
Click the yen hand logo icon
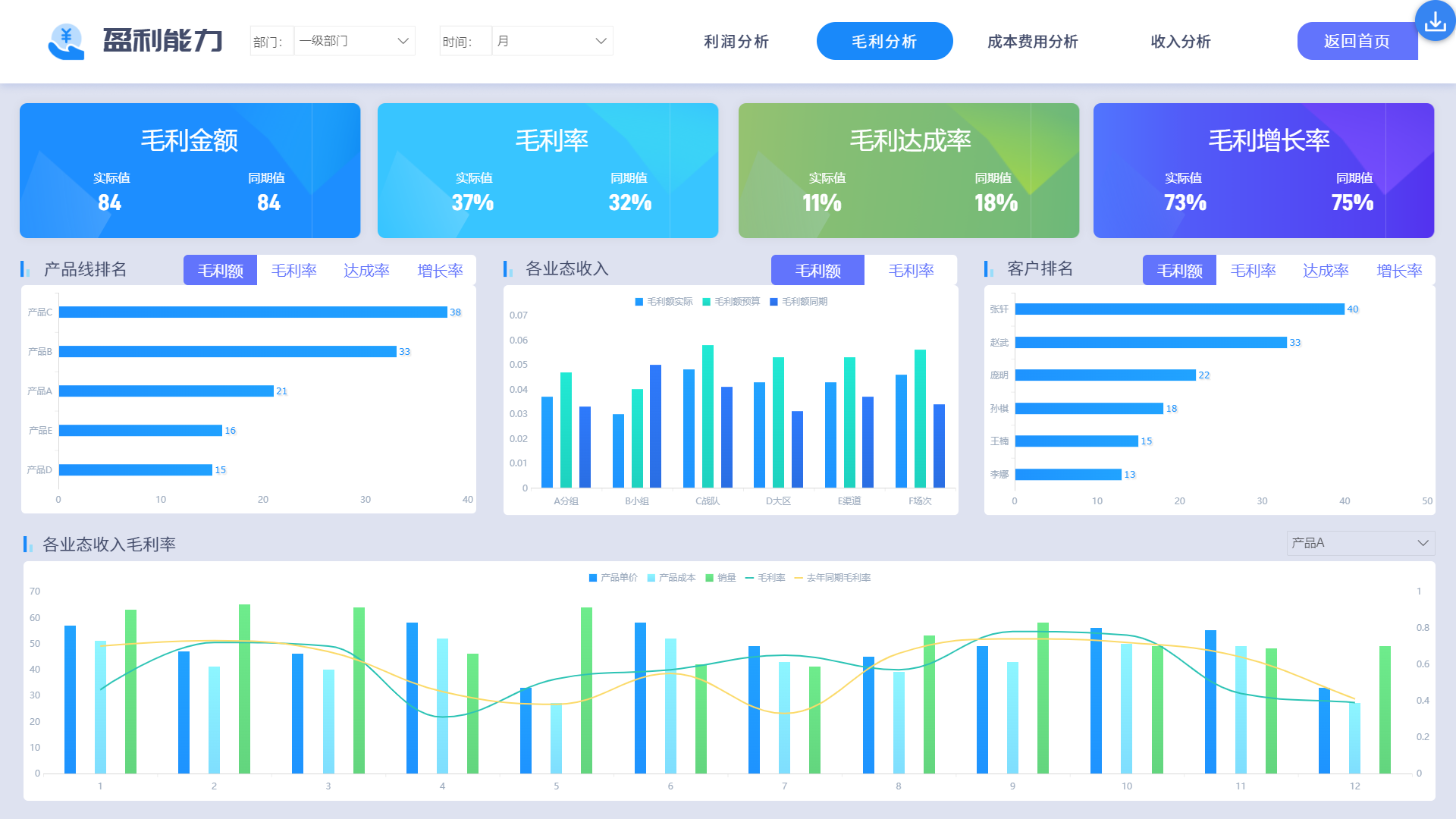[x=66, y=41]
